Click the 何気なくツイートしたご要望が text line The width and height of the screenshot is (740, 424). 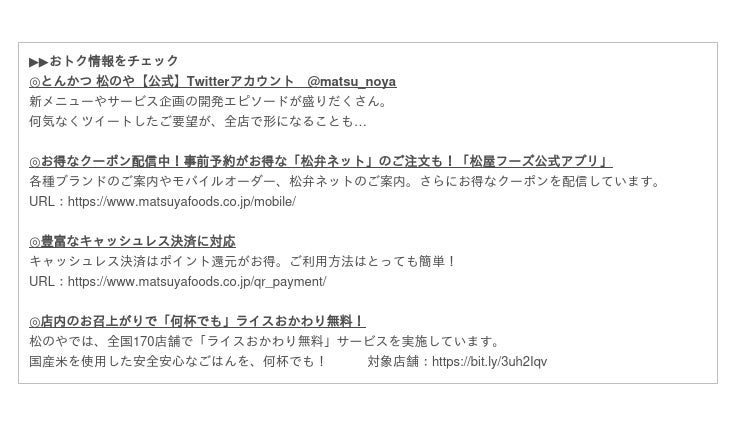click(198, 121)
